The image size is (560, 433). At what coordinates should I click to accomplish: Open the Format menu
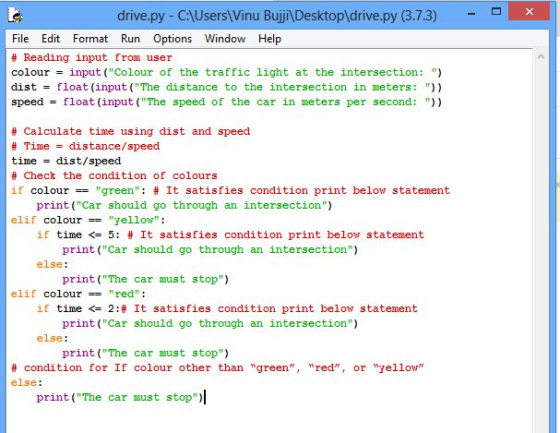(x=90, y=39)
